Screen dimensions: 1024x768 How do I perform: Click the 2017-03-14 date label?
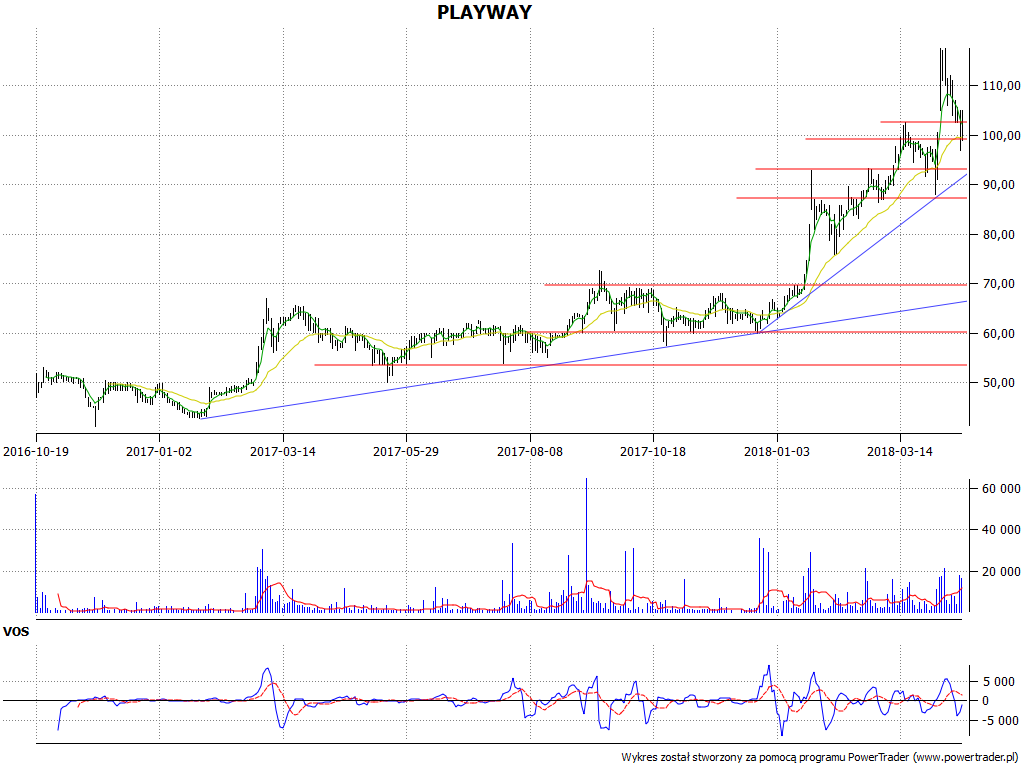[x=283, y=451]
